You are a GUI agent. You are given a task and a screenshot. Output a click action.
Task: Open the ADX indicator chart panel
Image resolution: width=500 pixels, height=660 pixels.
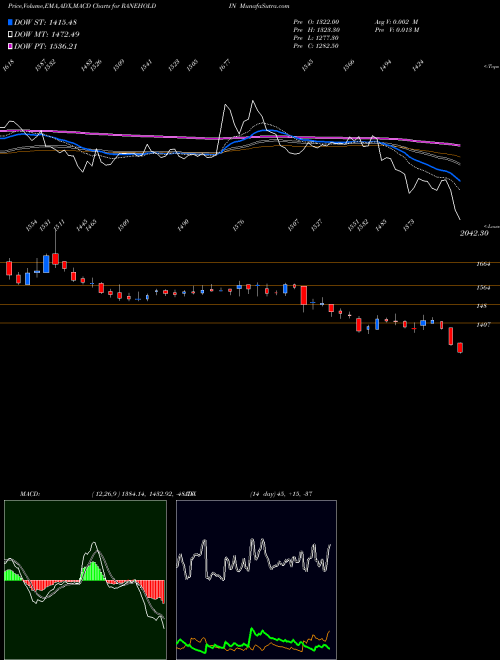coord(256,580)
